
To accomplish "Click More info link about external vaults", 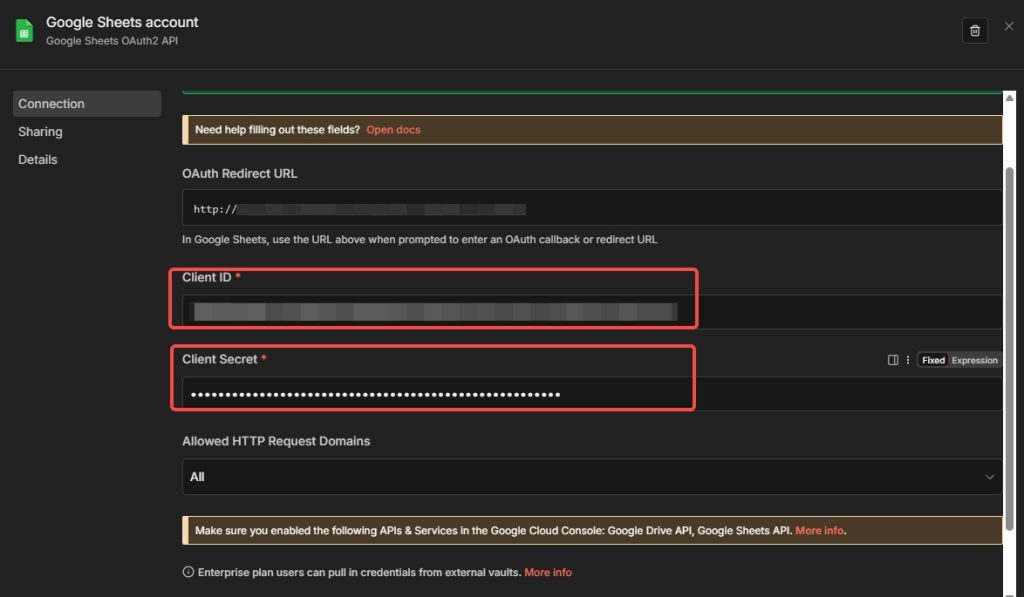I will pyautogui.click(x=548, y=572).
